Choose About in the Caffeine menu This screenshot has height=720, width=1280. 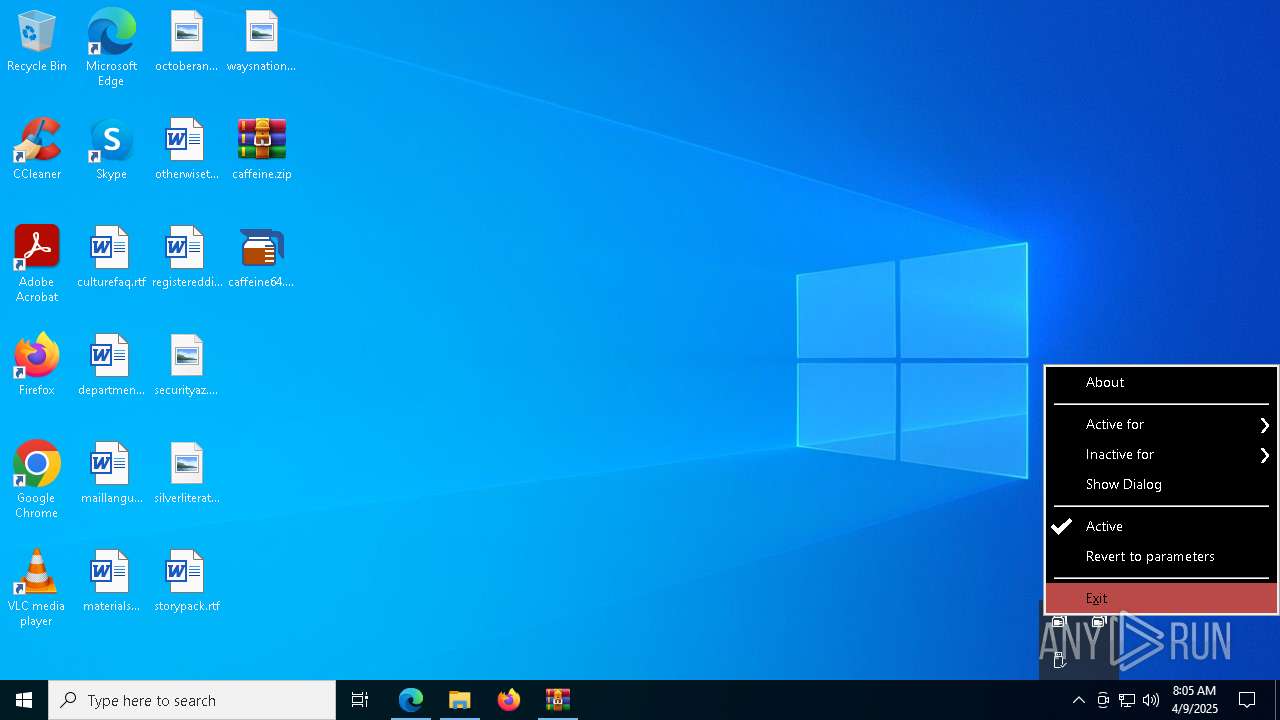(x=1161, y=382)
